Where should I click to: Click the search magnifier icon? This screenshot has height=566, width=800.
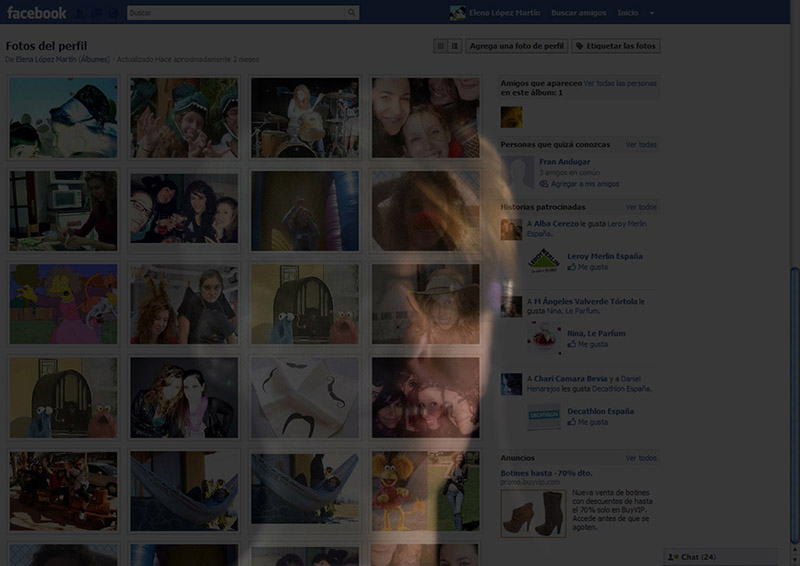pos(352,13)
